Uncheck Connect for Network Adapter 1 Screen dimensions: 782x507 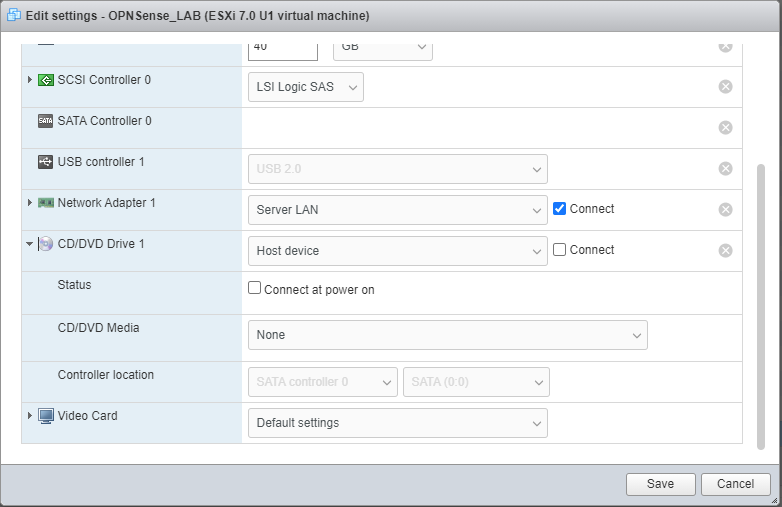tap(560, 208)
